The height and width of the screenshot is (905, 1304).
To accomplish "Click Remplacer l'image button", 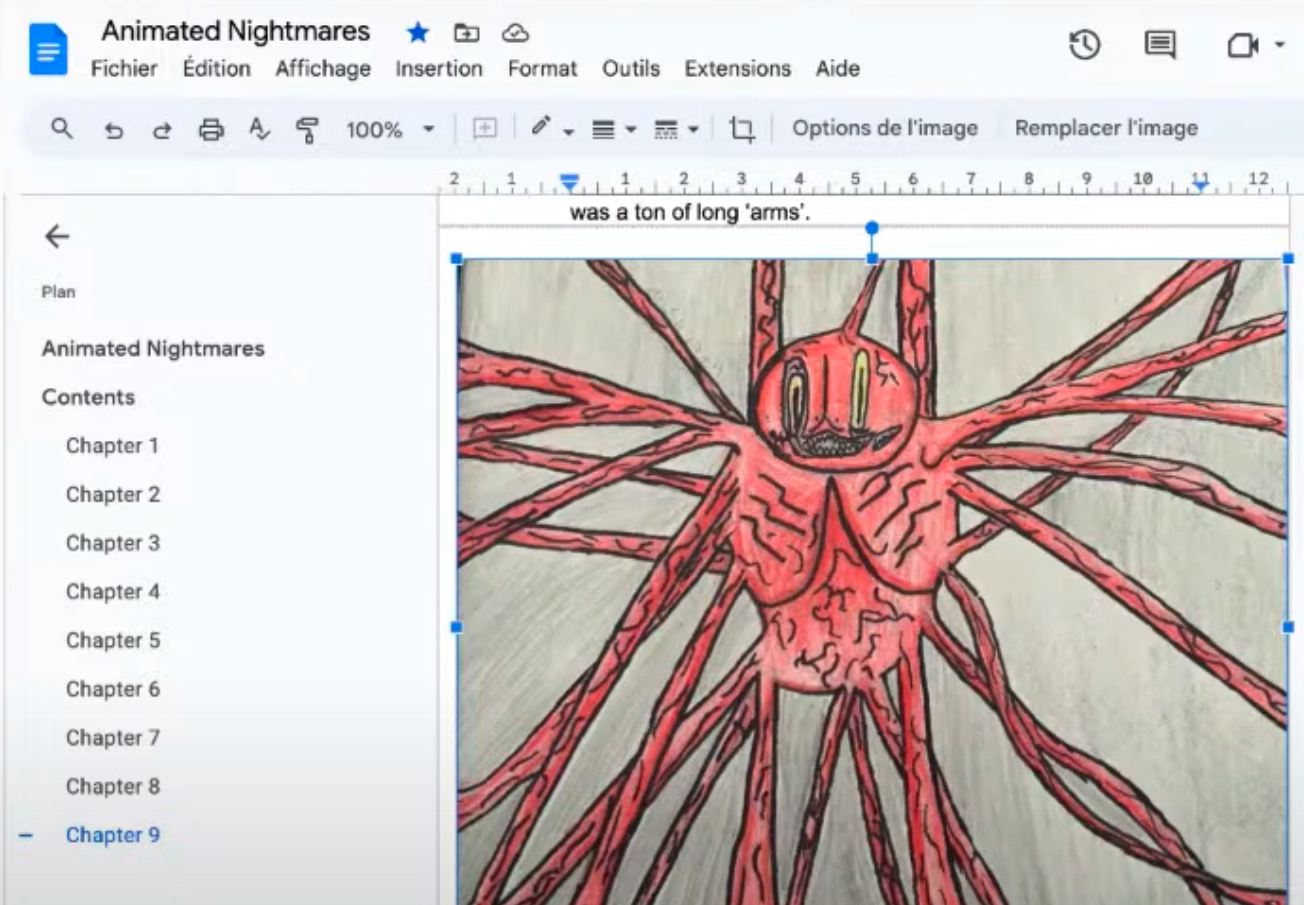I will (x=1106, y=128).
